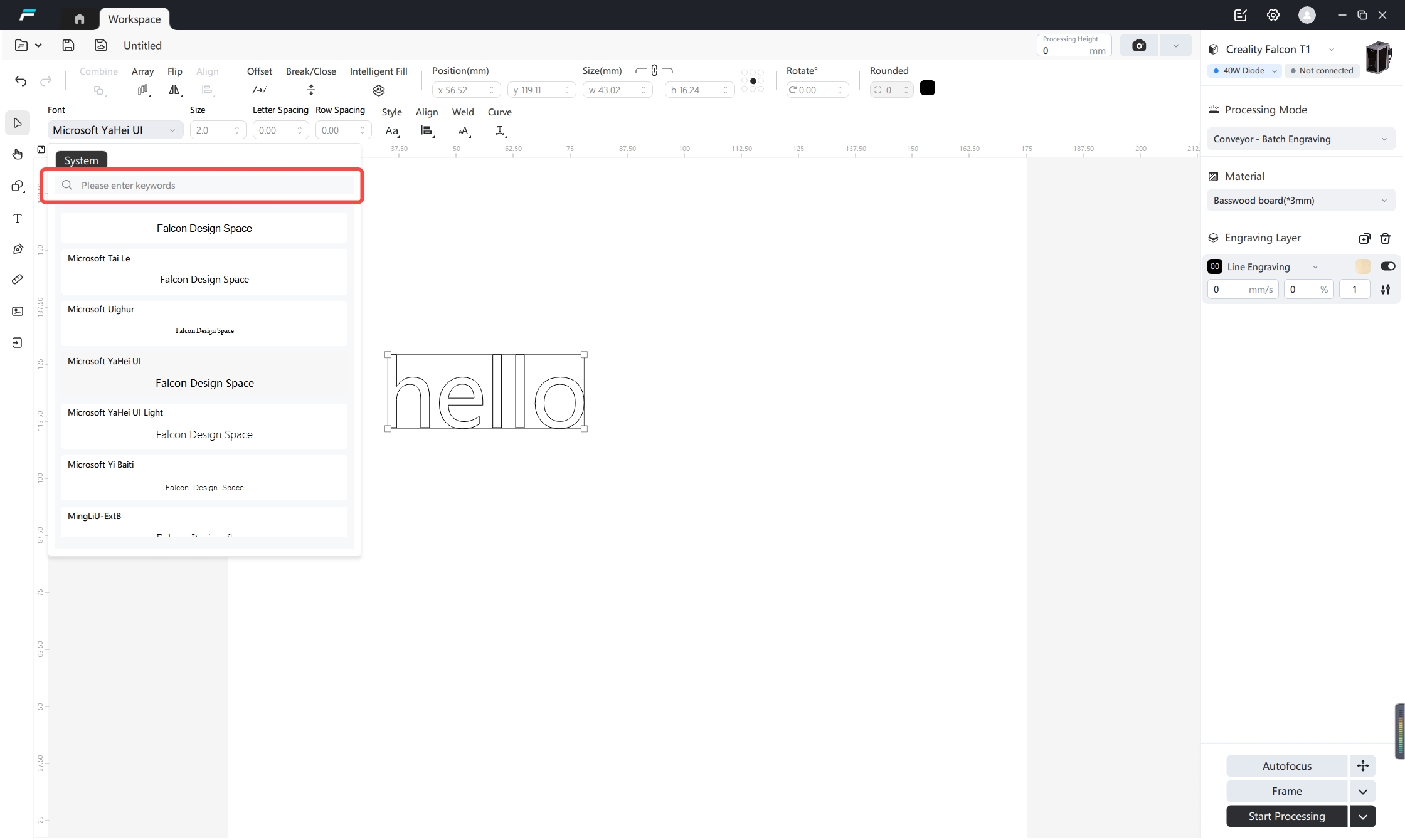Toggle the Line Engraving layer switch
This screenshot has width=1405, height=840.
1387,266
